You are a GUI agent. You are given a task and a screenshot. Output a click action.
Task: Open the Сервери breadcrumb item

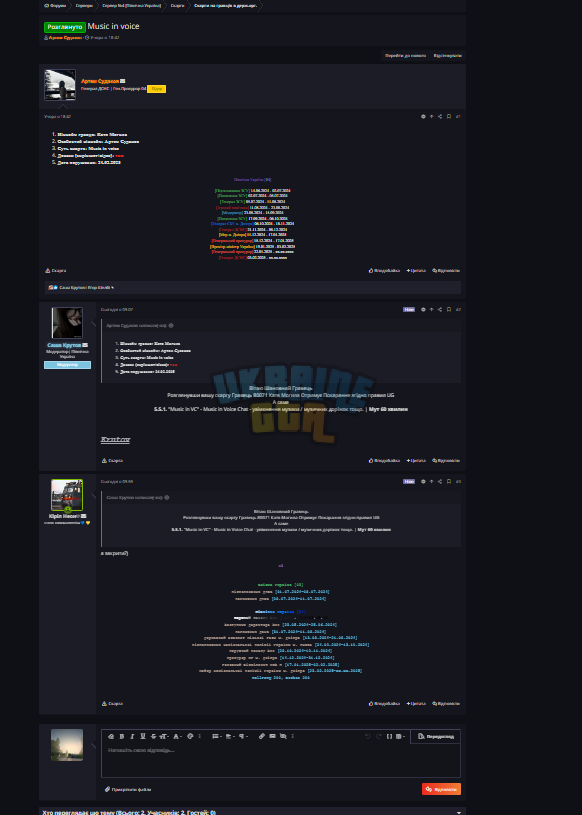tap(83, 5)
